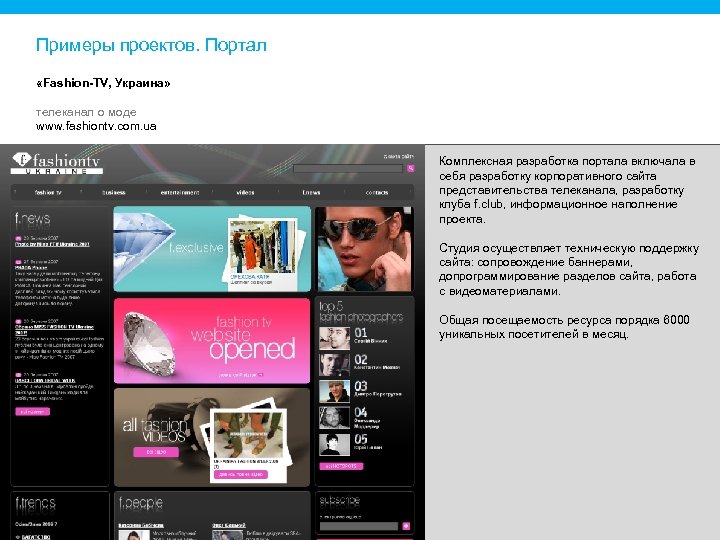720x540 pixels.
Task: Click the clothing store photo in f.exclusive
Action: pyautogui.click(x=263, y=246)
